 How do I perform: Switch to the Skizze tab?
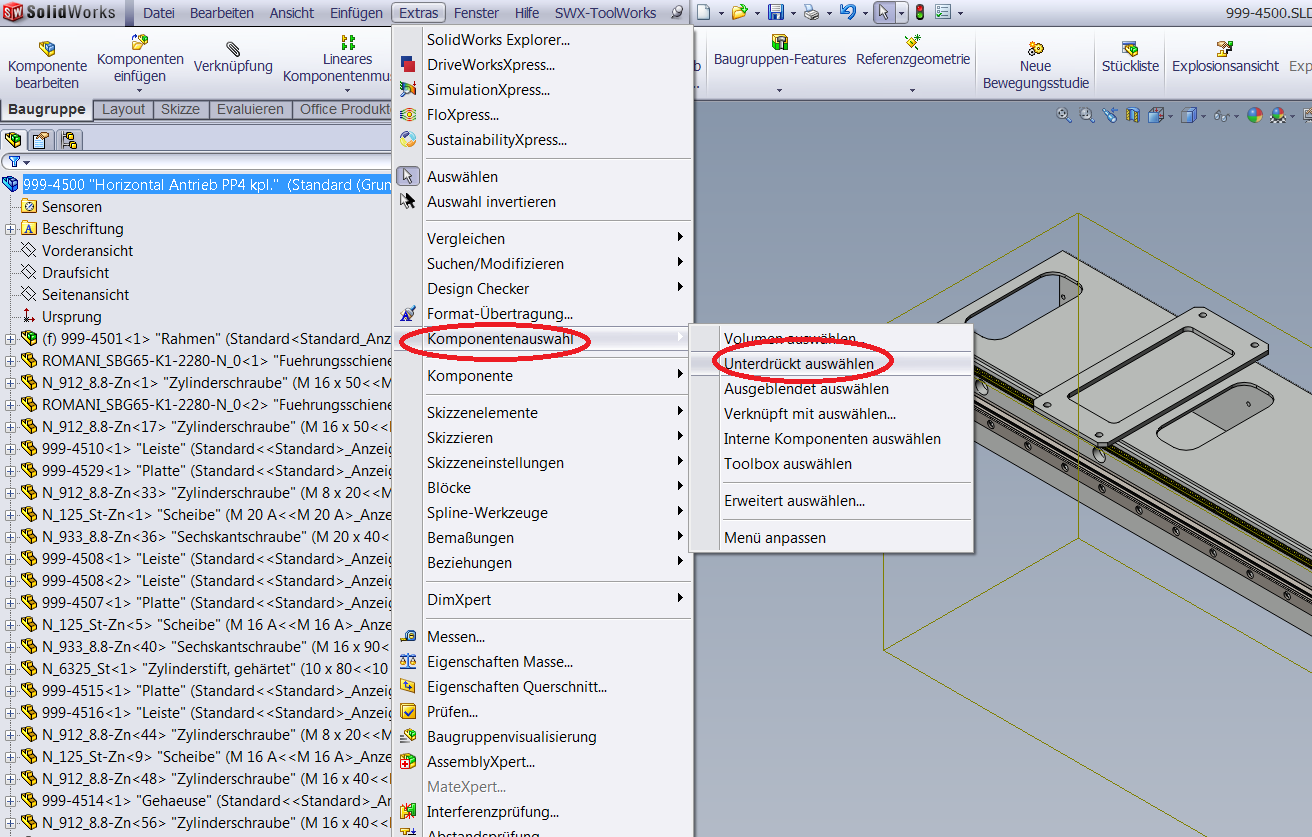click(180, 110)
